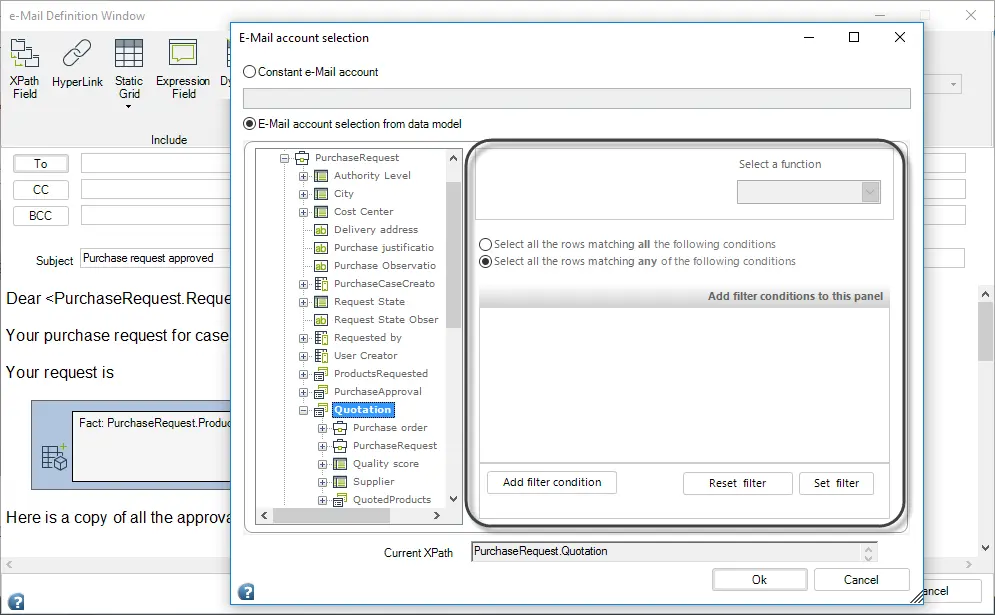Select Constant e-Mail account option
The image size is (995, 615).
tap(249, 72)
